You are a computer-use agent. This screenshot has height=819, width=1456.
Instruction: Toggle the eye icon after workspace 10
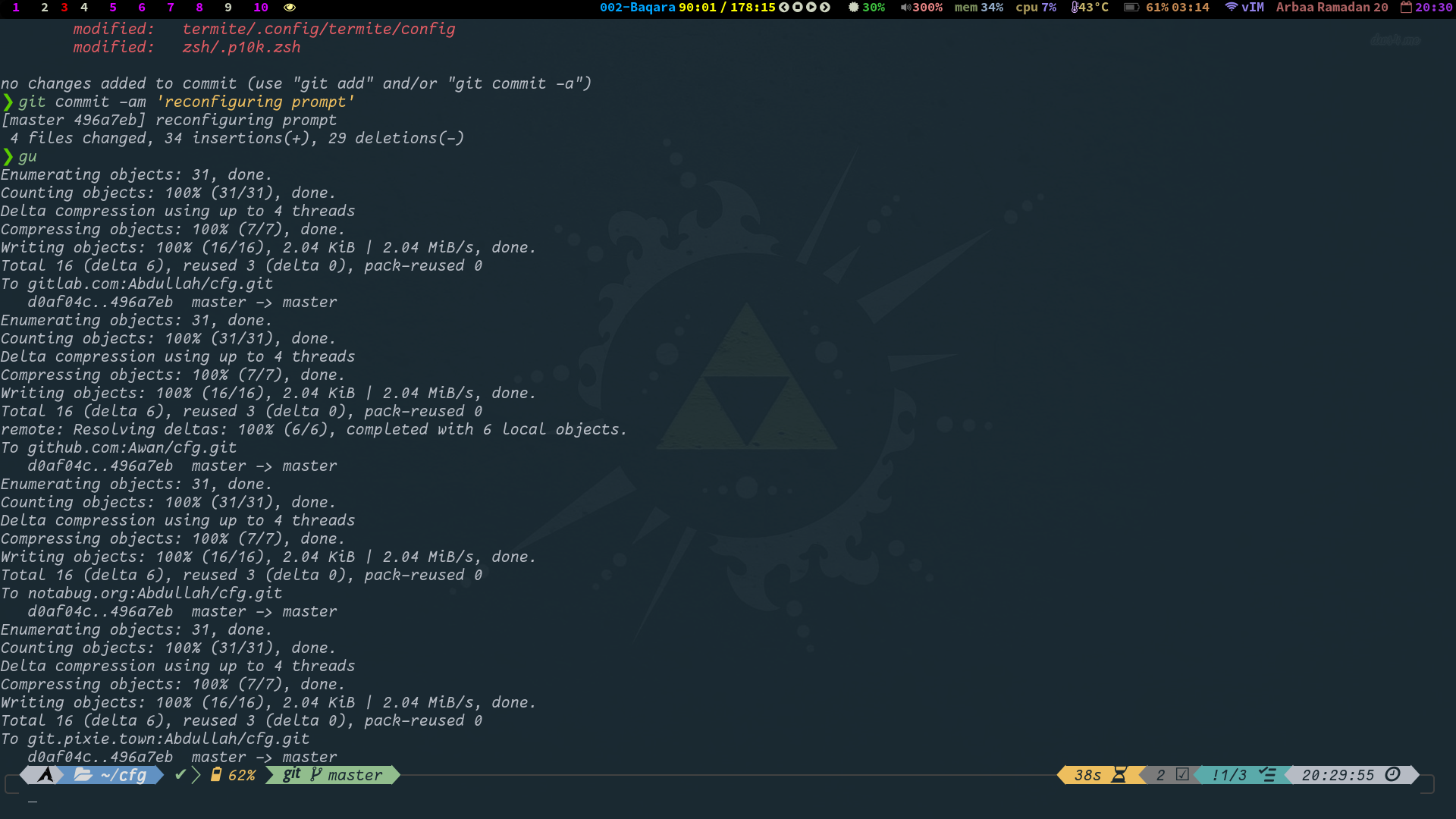(x=290, y=8)
